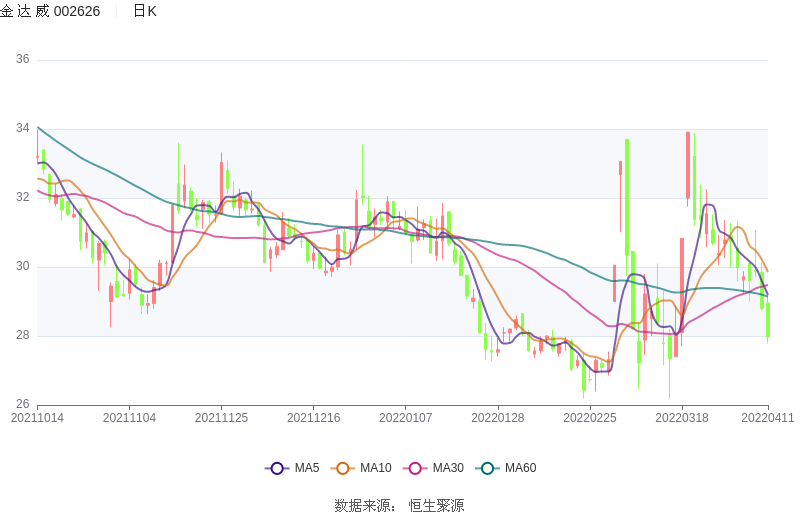Image resolution: width=800 pixels, height=517 pixels.
Task: Select the 日K daily chart label
Action: click(x=145, y=11)
